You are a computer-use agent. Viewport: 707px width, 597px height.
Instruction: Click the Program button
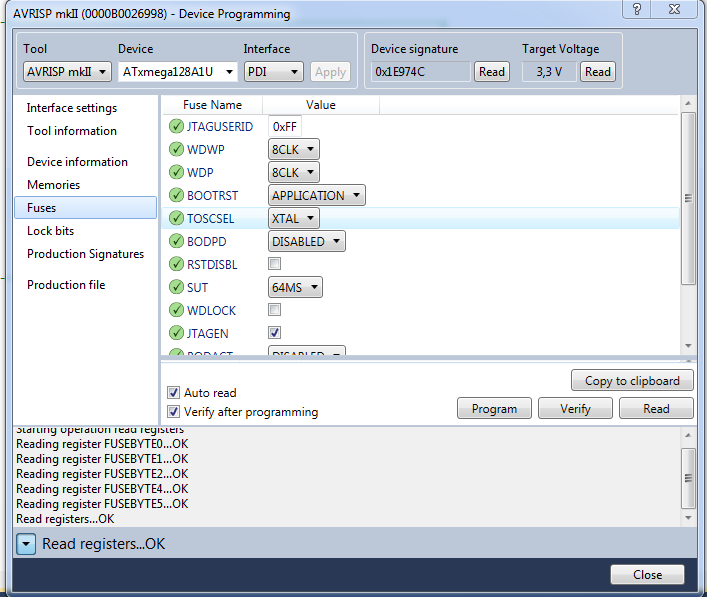click(x=494, y=409)
